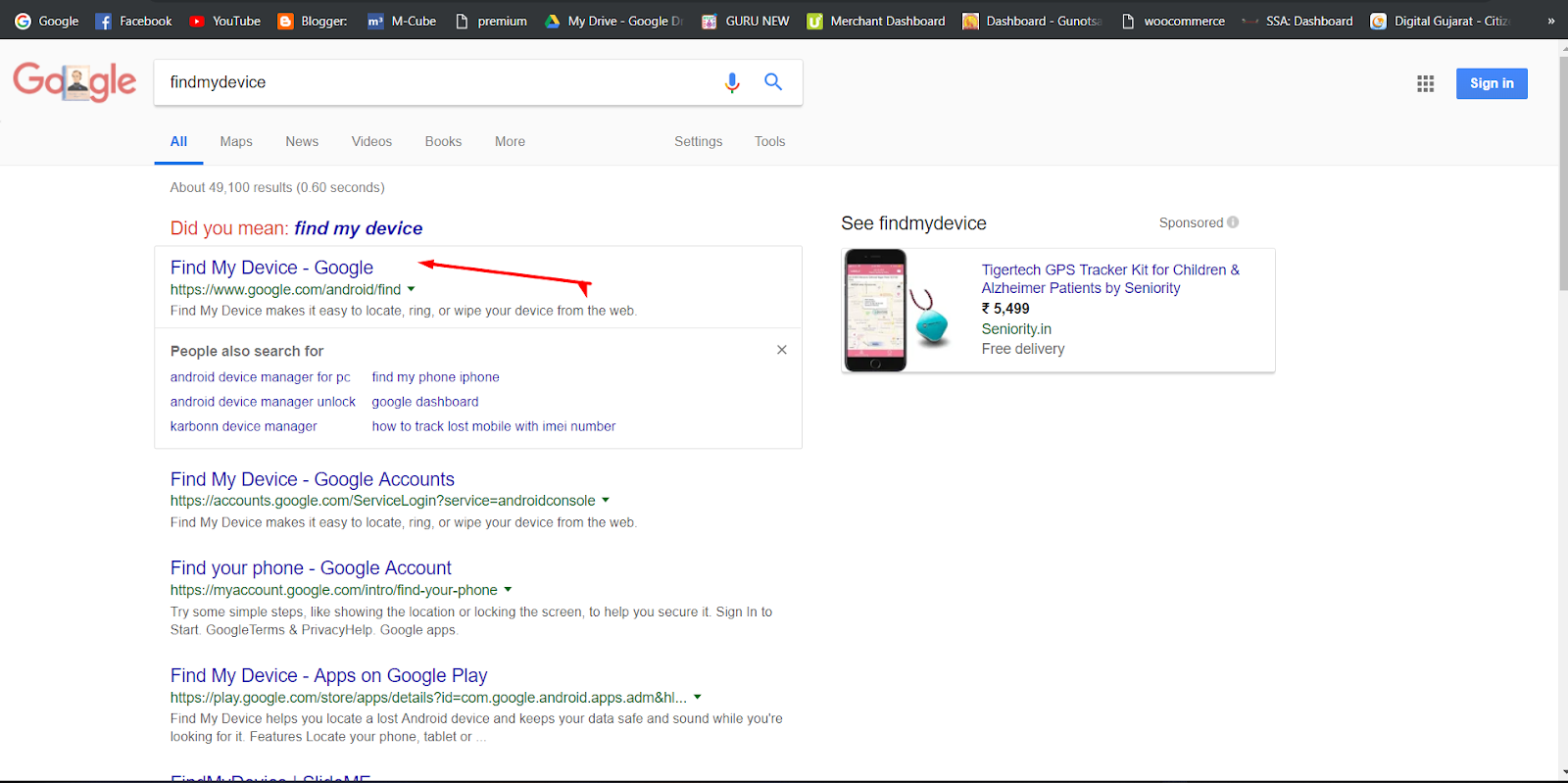The height and width of the screenshot is (783, 1568).
Task: Switch to the News tab
Action: tap(302, 142)
